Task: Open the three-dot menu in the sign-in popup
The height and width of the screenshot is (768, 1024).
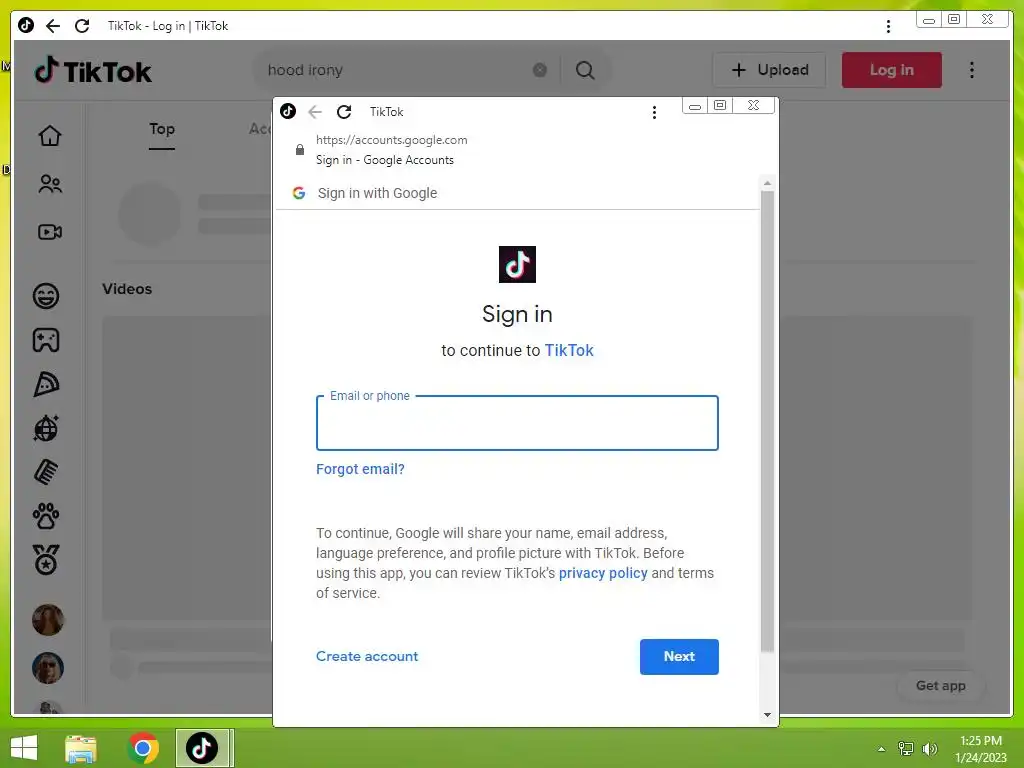Action: (x=654, y=112)
